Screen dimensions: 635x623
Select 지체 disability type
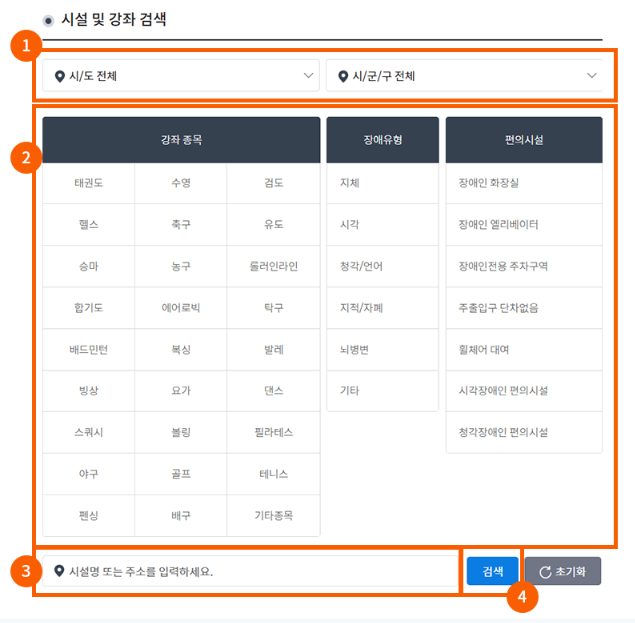(383, 183)
